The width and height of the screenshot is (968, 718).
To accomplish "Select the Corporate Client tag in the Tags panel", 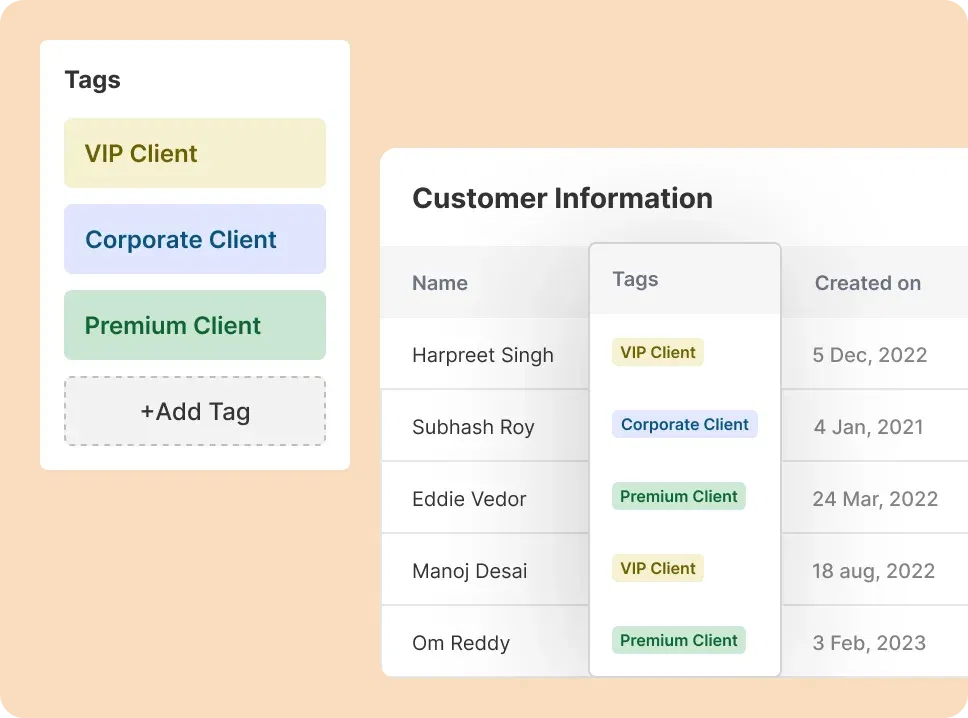I will coord(194,238).
